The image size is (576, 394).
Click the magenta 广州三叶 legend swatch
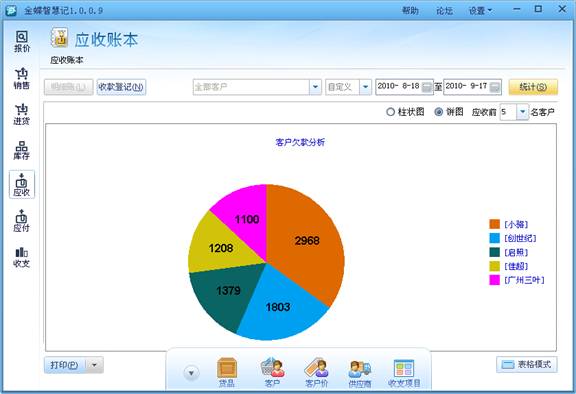[x=494, y=280]
